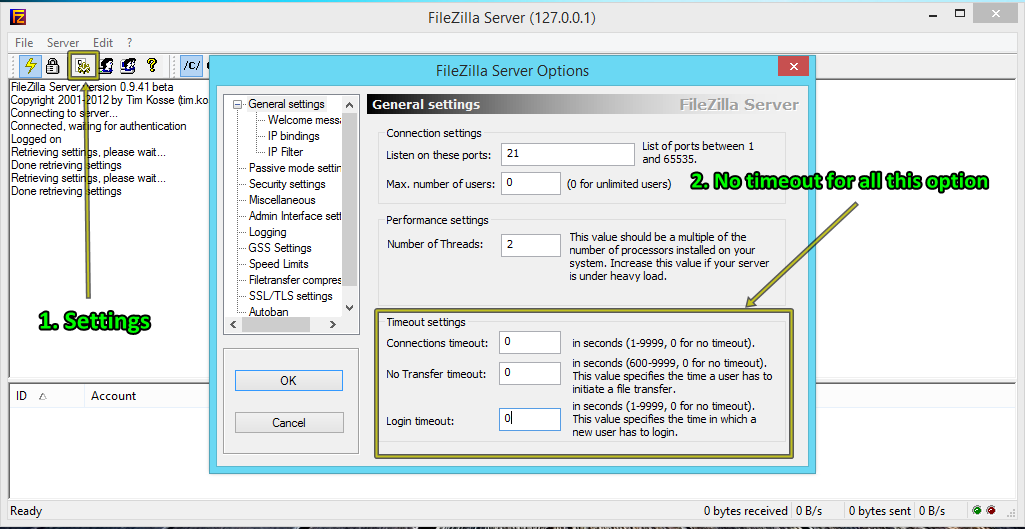1025x529 pixels.
Task: Focus the Connections timeout field
Action: pyautogui.click(x=529, y=343)
